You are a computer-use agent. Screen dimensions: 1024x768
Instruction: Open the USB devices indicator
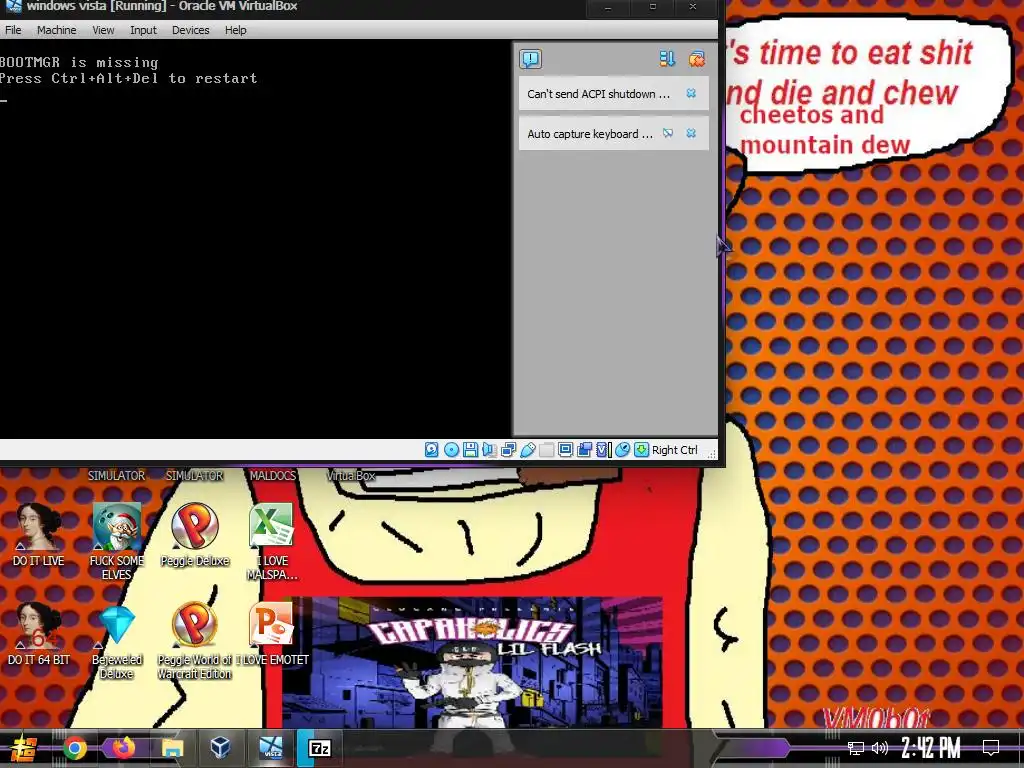(x=528, y=449)
